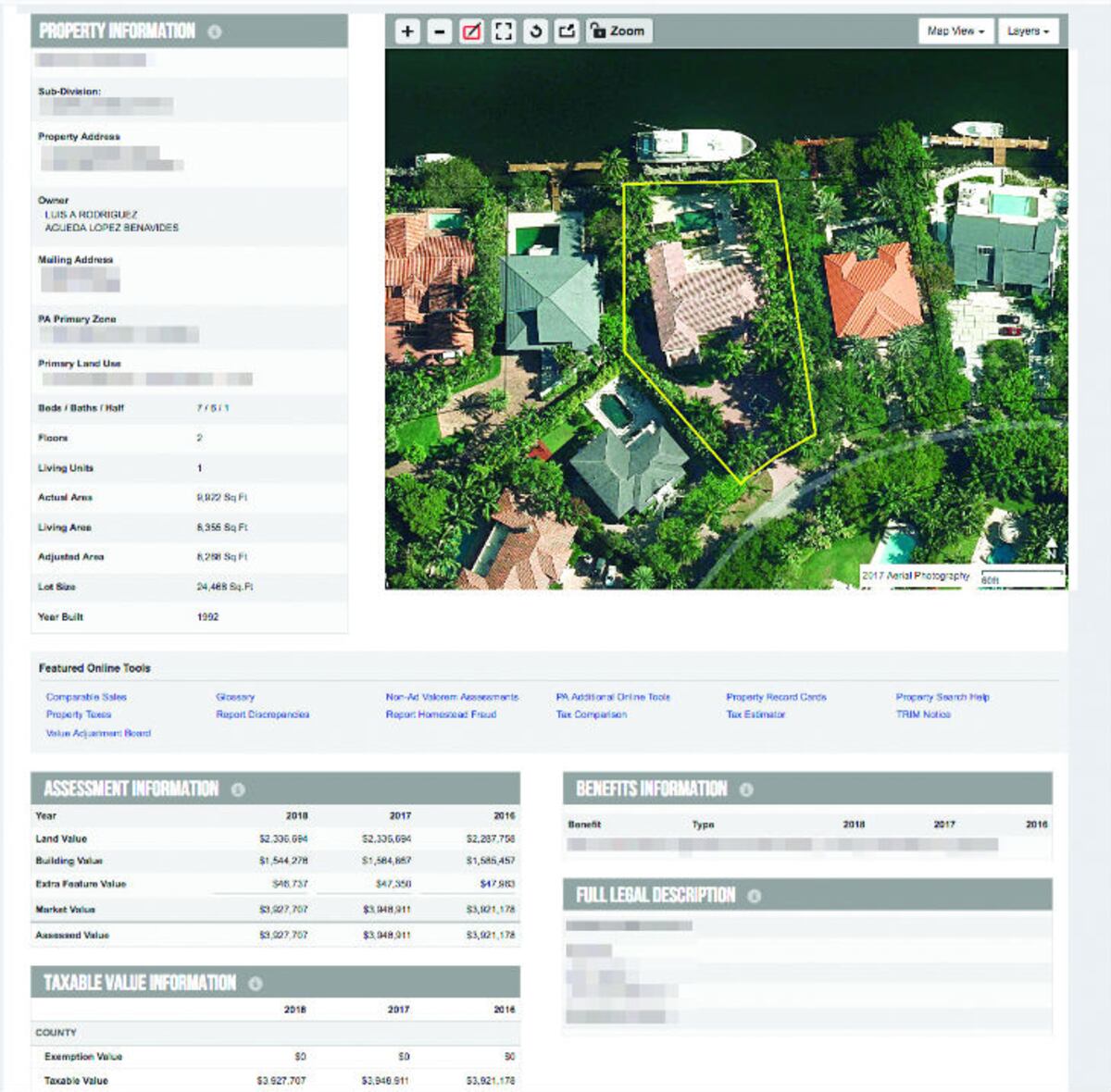Image resolution: width=1111 pixels, height=1092 pixels.
Task: Click the full extent map icon
Action: tap(504, 31)
